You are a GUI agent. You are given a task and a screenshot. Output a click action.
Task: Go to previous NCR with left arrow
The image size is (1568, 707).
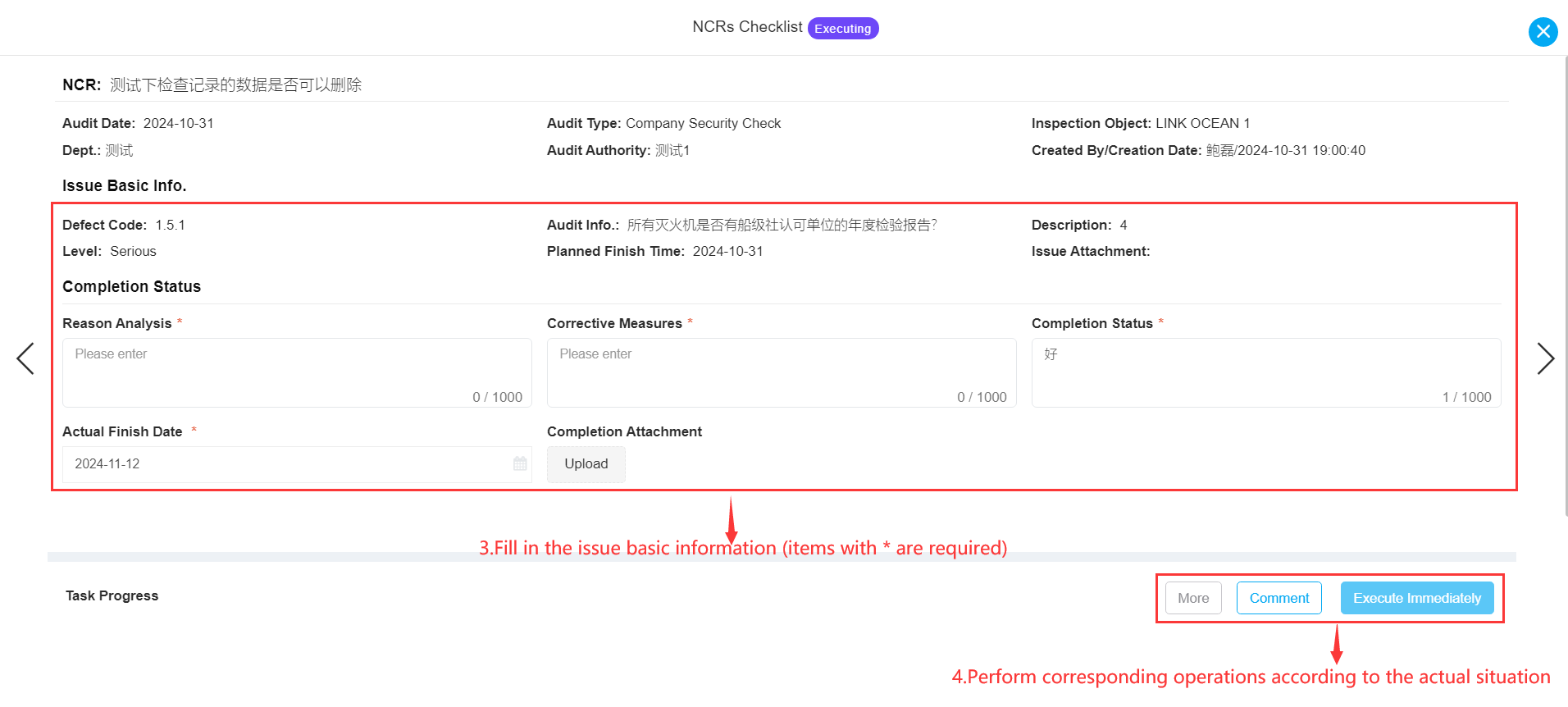click(x=25, y=358)
